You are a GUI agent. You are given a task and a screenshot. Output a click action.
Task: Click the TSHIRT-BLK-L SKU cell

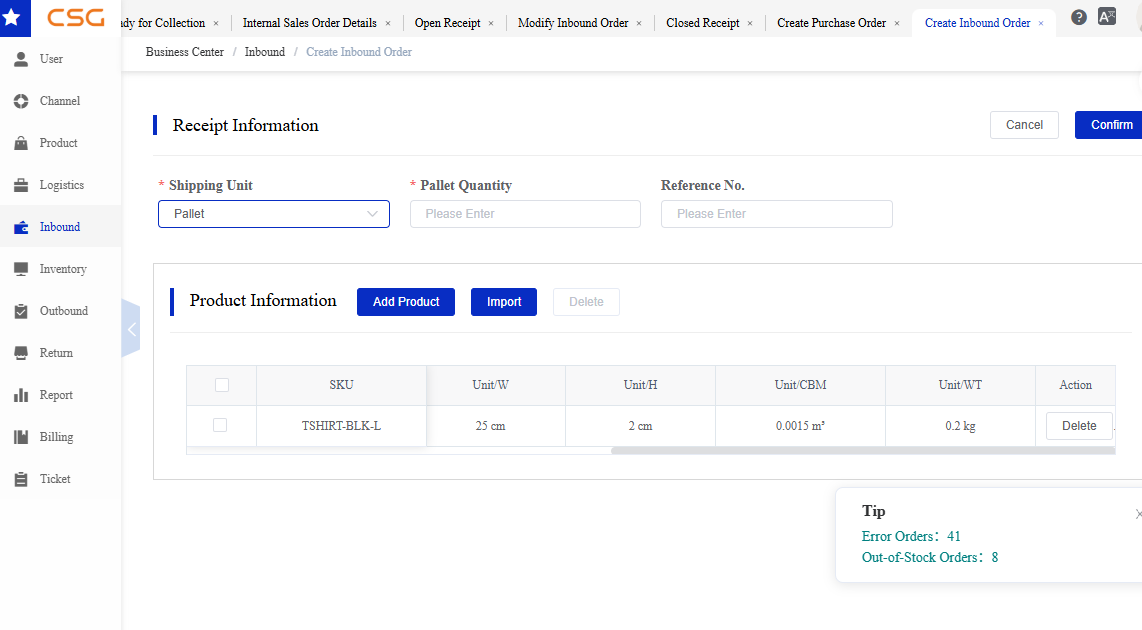341,426
